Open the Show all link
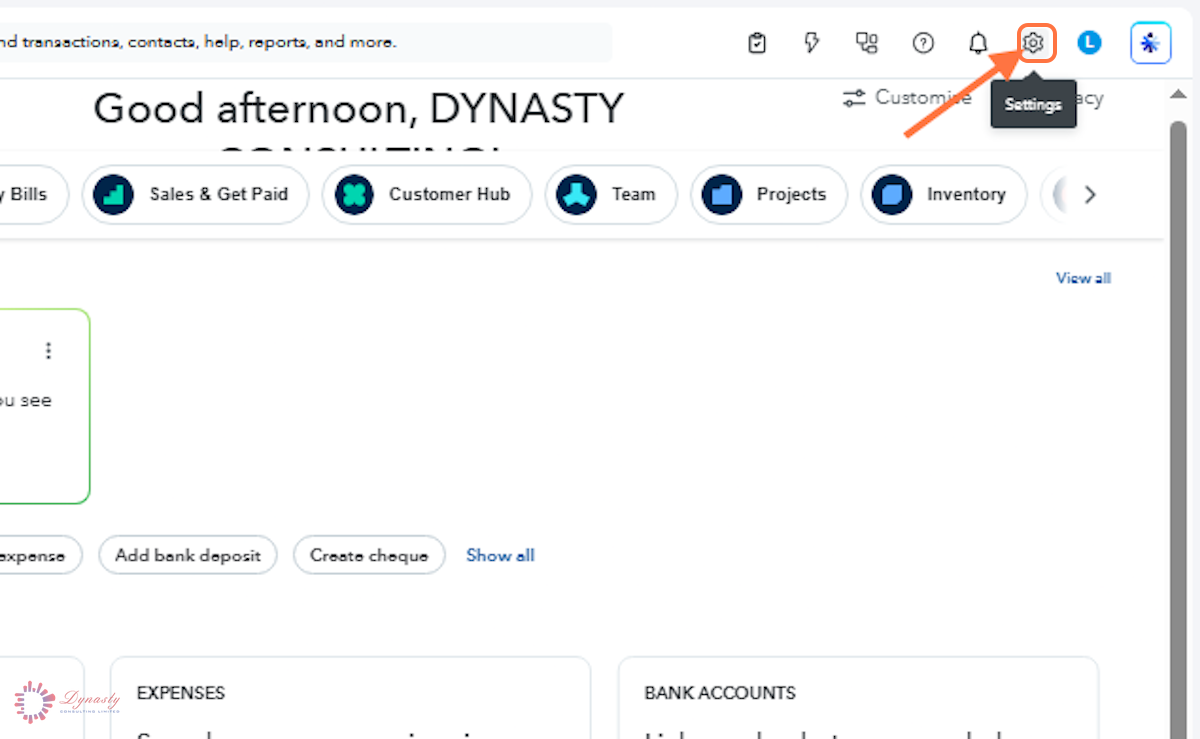Viewport: 1200px width, 739px height. (x=500, y=555)
